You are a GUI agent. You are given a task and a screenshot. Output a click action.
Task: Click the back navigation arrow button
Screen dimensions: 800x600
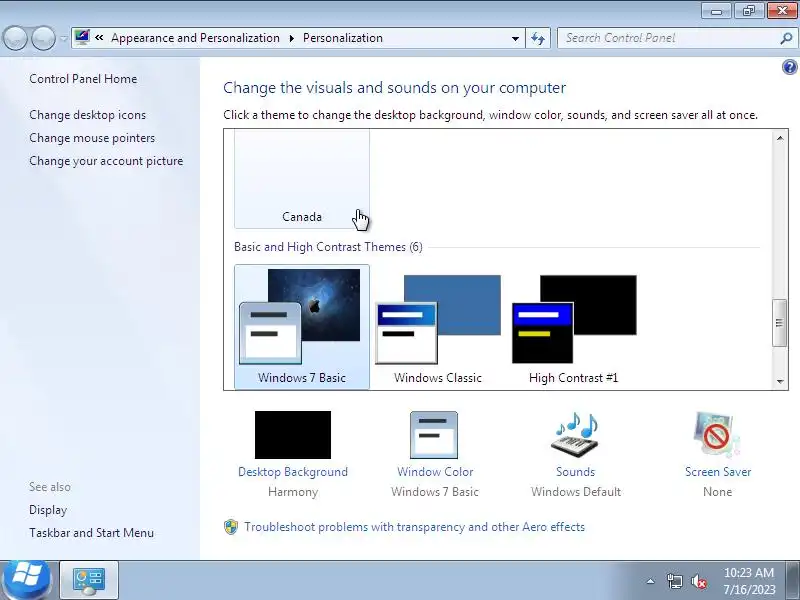point(15,38)
